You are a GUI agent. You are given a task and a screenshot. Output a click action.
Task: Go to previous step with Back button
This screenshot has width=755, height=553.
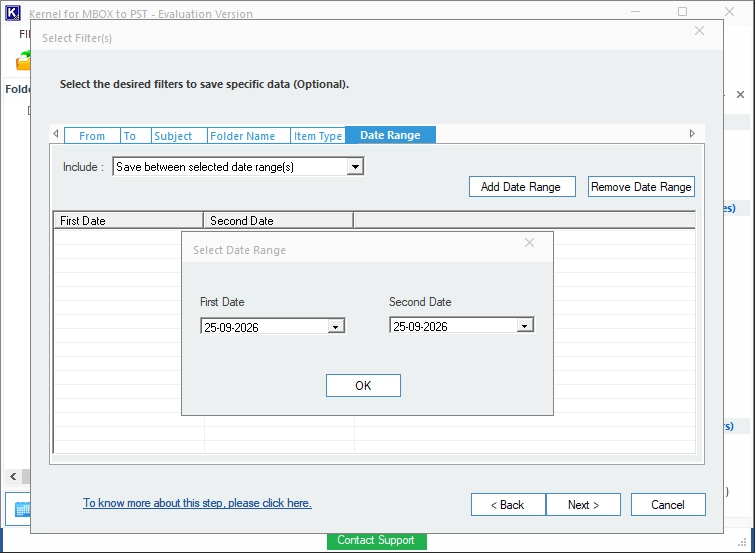[508, 504]
